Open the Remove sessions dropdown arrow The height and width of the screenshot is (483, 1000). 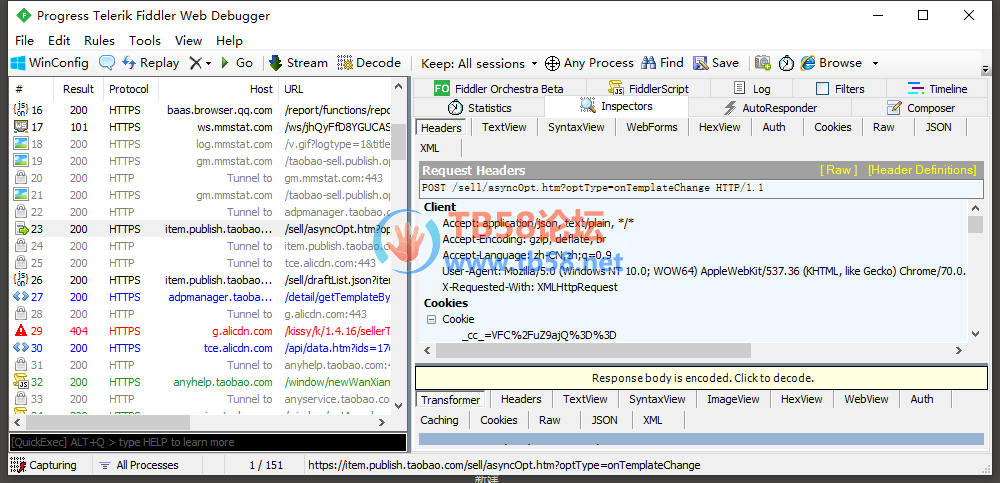[208, 63]
